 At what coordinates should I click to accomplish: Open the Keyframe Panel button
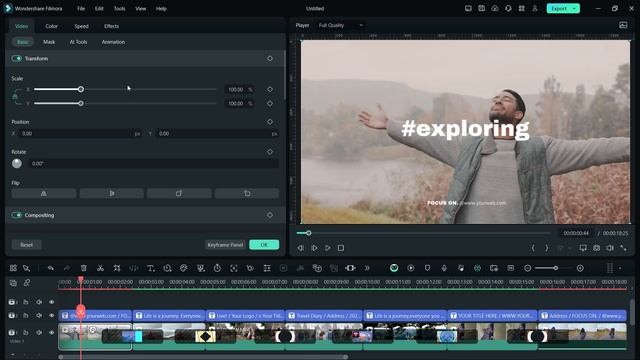tap(225, 245)
